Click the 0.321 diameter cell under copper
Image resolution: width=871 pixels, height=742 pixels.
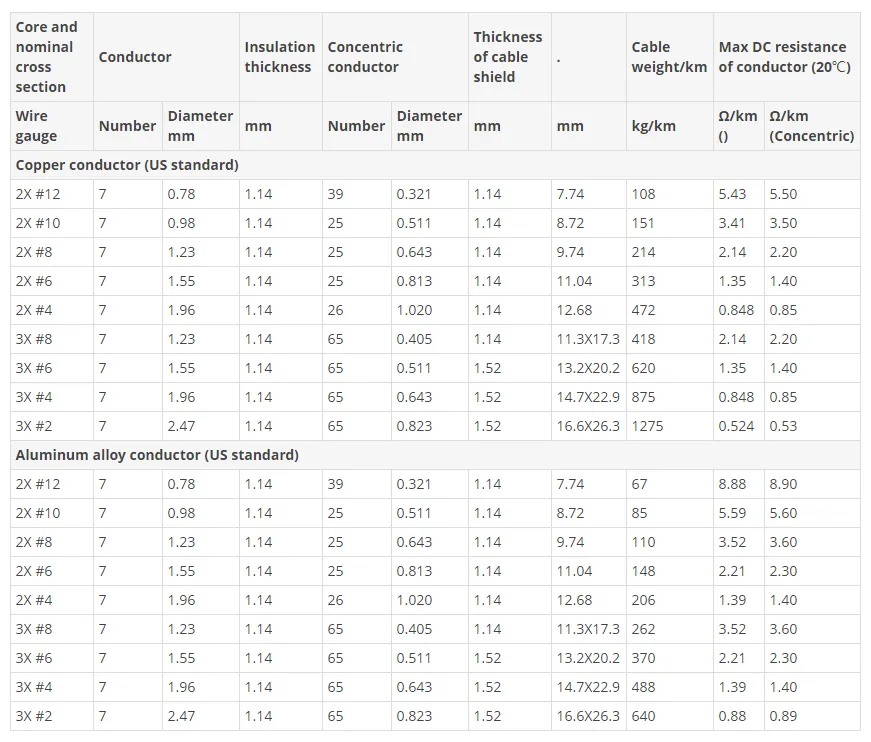point(414,194)
